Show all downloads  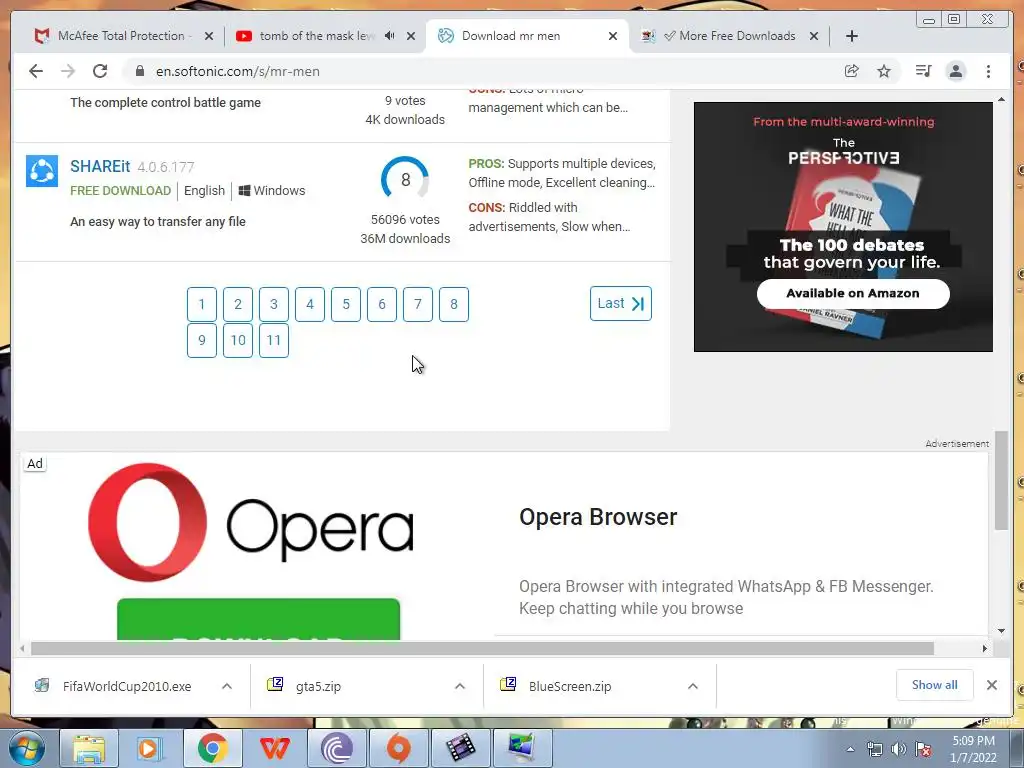[x=935, y=685]
